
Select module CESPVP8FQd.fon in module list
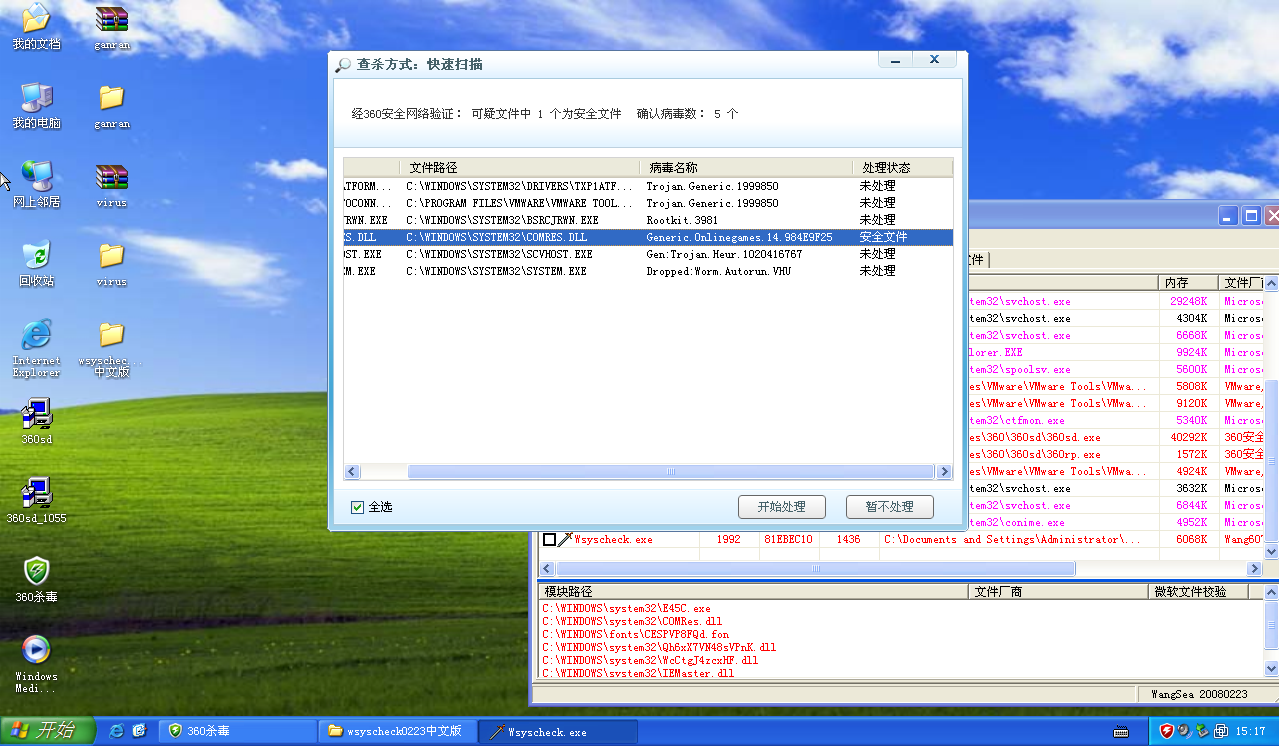coord(635,634)
